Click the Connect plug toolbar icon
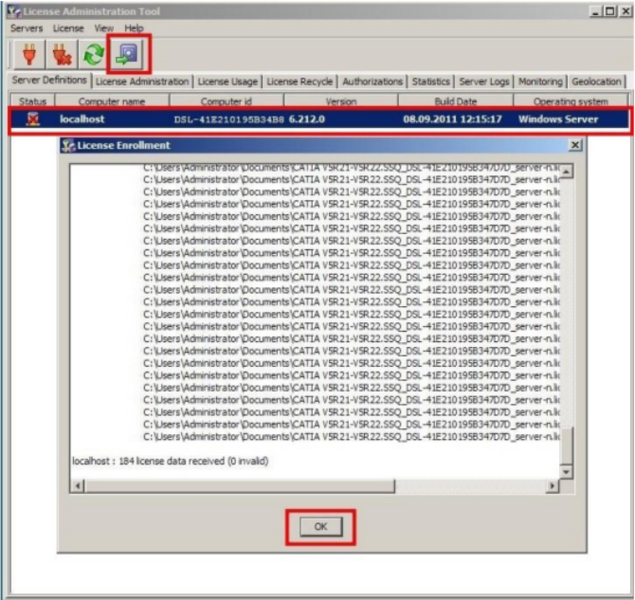Image resolution: width=635 pixels, height=600 pixels. click(29, 54)
